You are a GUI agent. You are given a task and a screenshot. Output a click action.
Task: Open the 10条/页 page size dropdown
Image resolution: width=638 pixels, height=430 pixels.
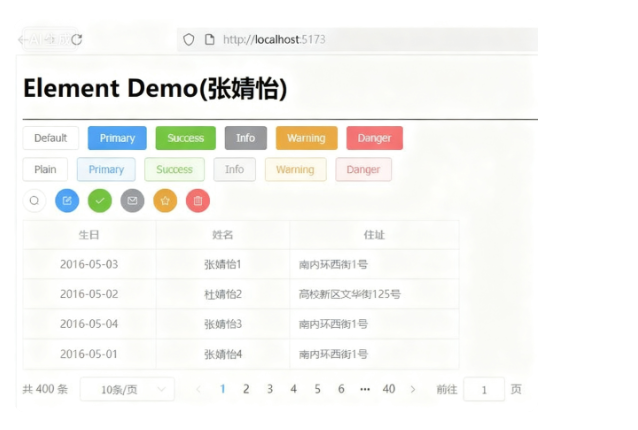(126, 389)
